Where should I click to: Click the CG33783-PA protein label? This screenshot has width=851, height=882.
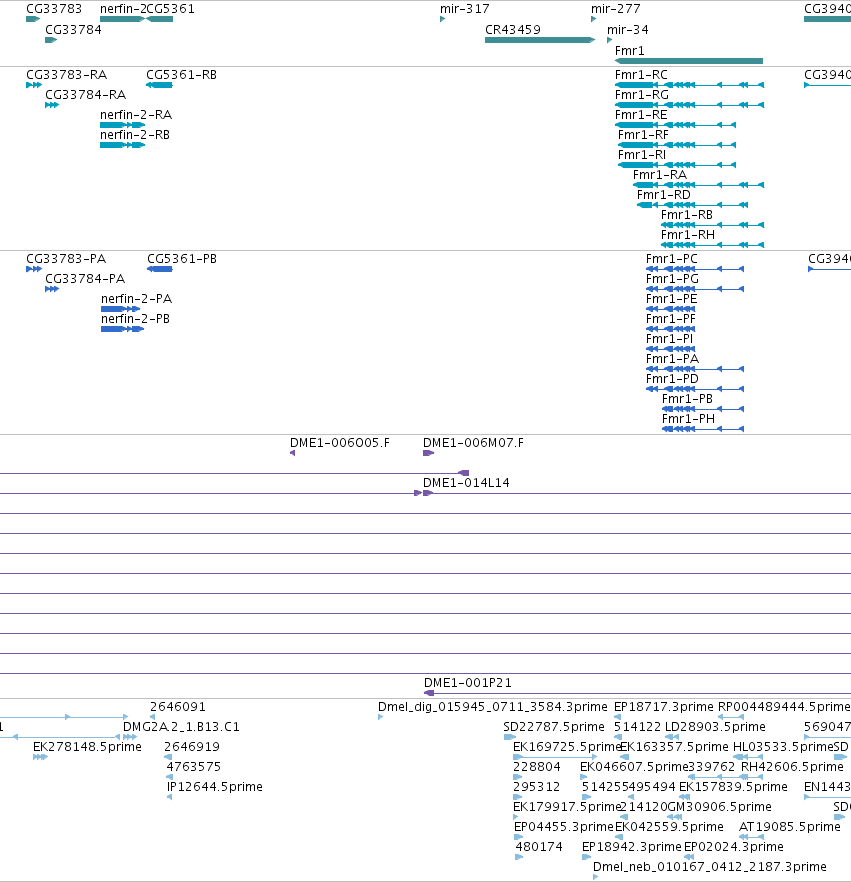pyautogui.click(x=66, y=259)
